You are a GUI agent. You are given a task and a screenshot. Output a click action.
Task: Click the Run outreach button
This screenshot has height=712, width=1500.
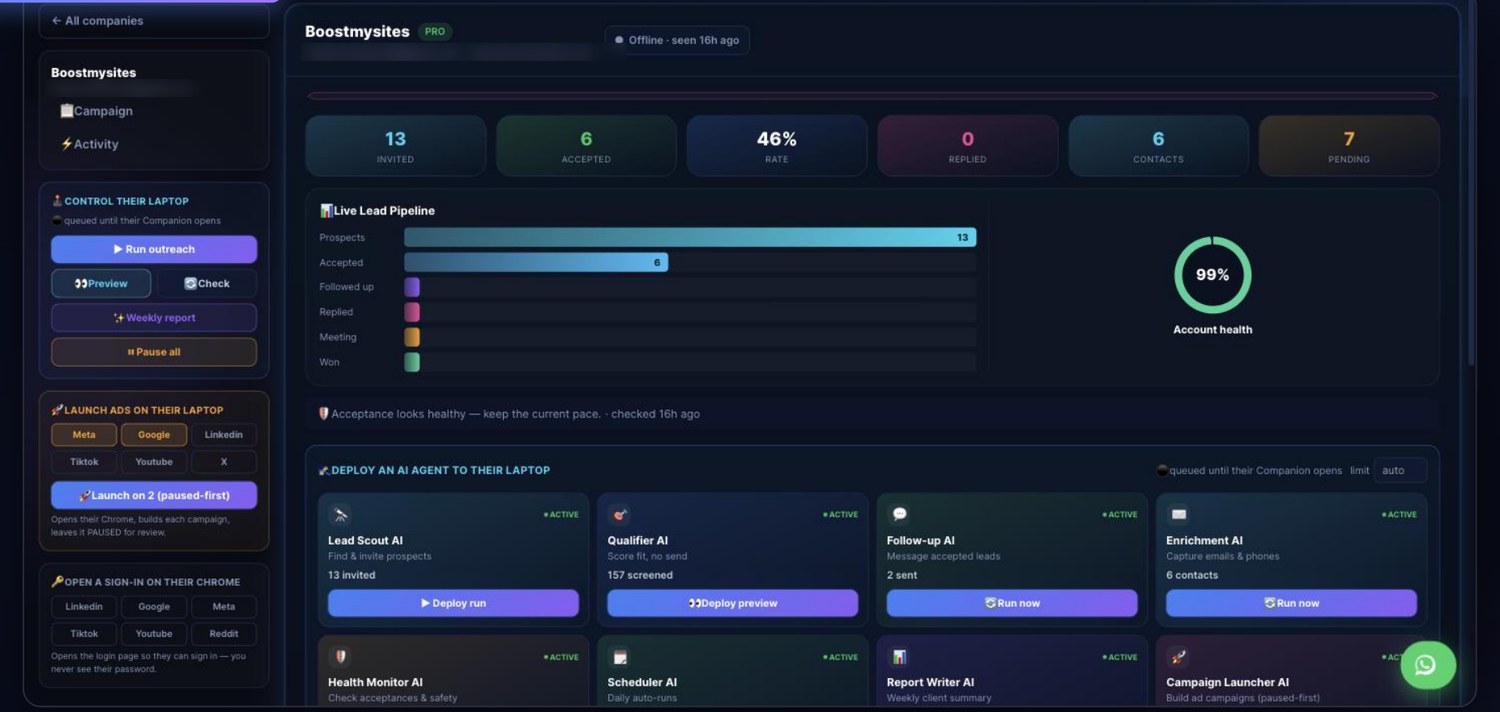coord(154,249)
